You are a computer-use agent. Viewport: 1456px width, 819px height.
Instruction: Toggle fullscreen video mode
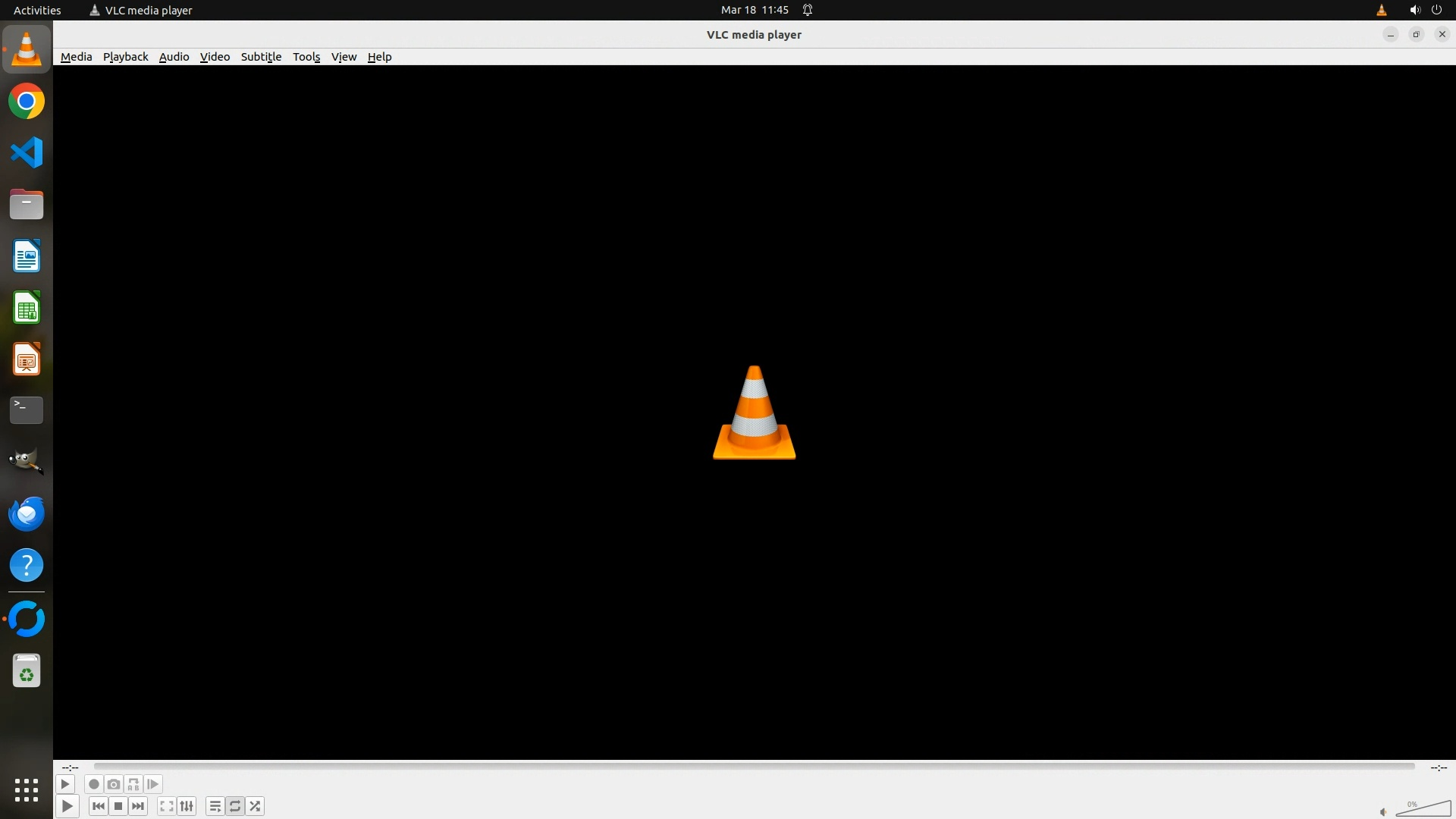click(x=167, y=806)
